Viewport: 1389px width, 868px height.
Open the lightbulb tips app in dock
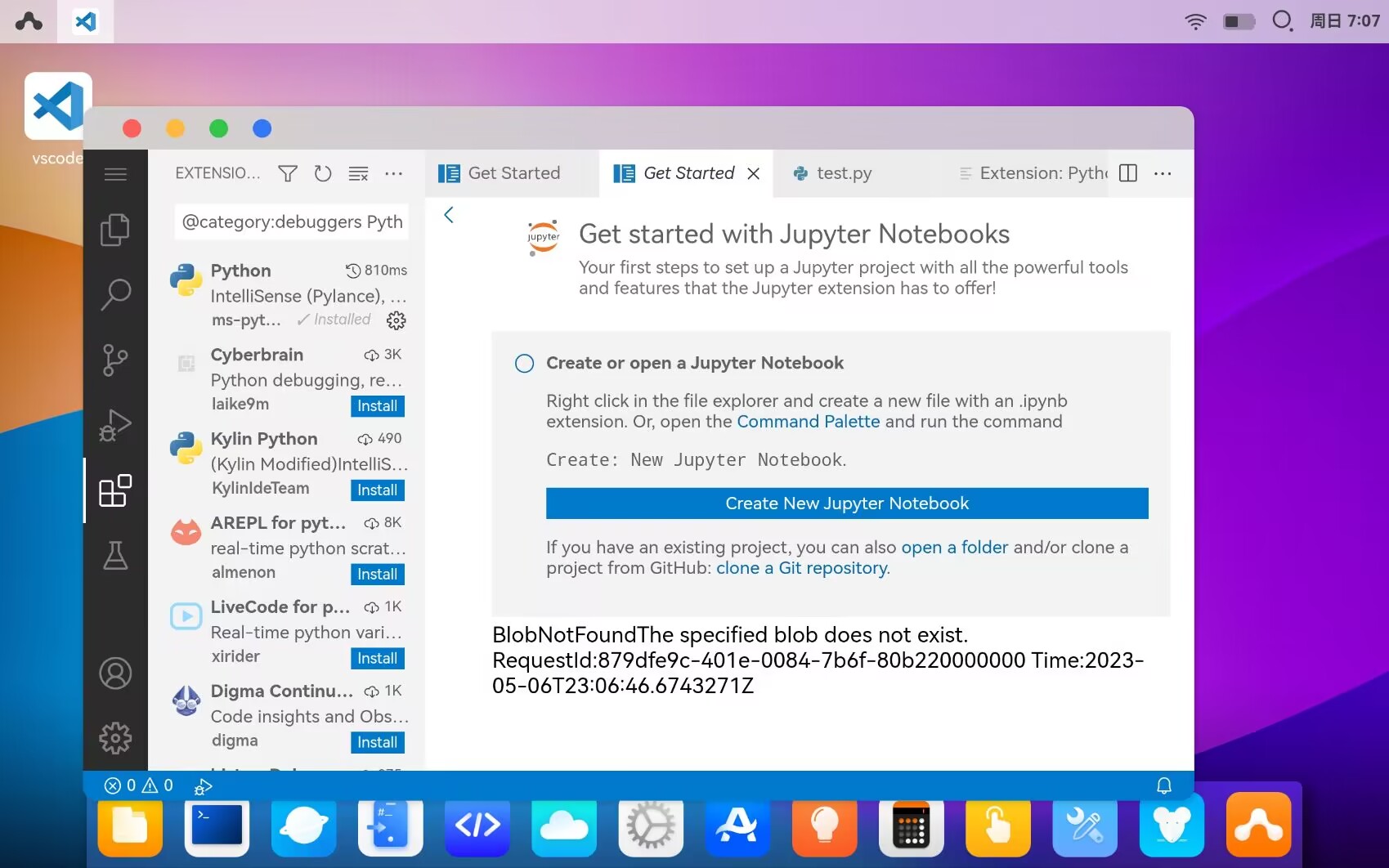click(824, 827)
